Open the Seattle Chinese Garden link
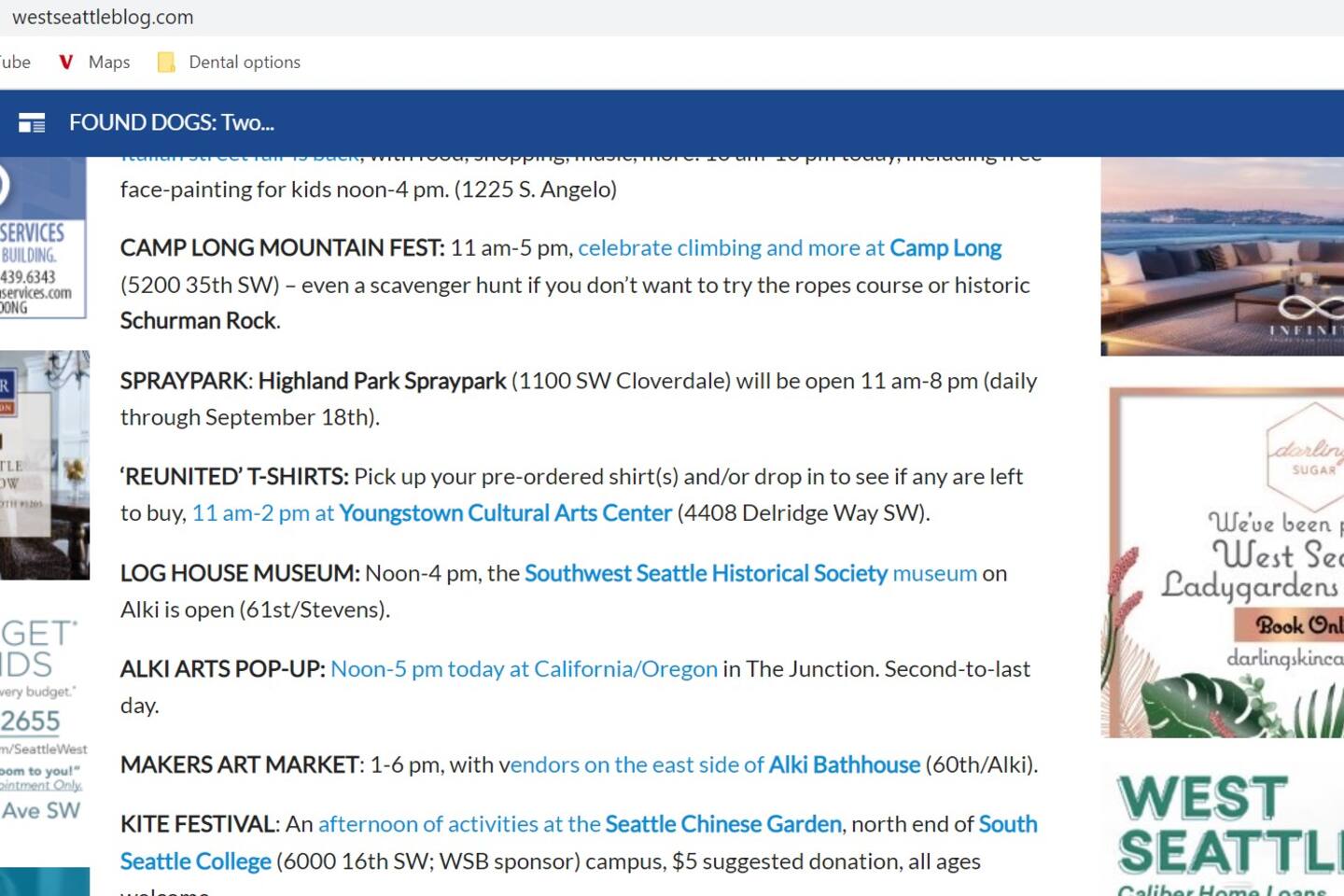1344x896 pixels. point(723,825)
